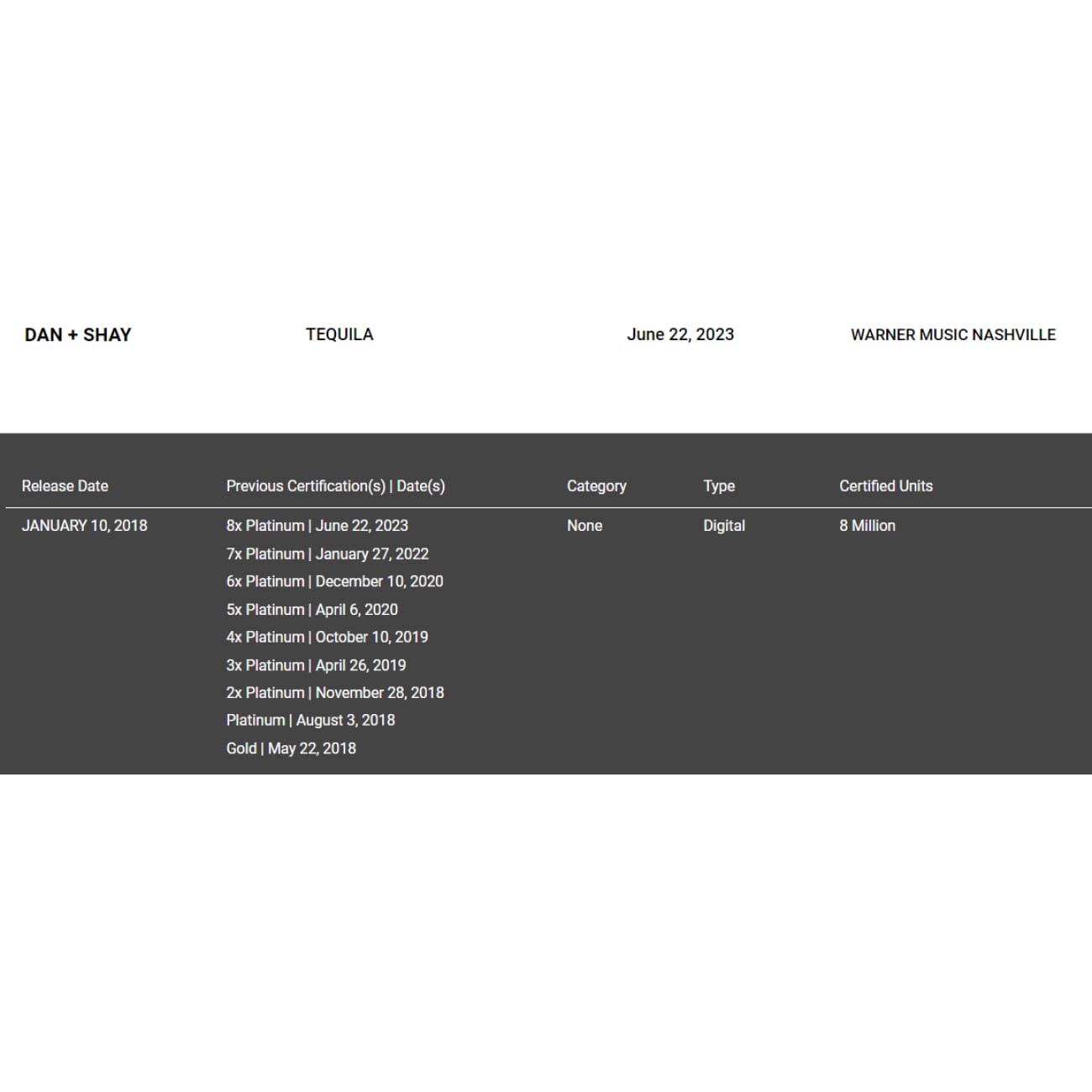Click the certification date June 22, 2023 in the header row
1092x1092 pixels.
point(680,334)
